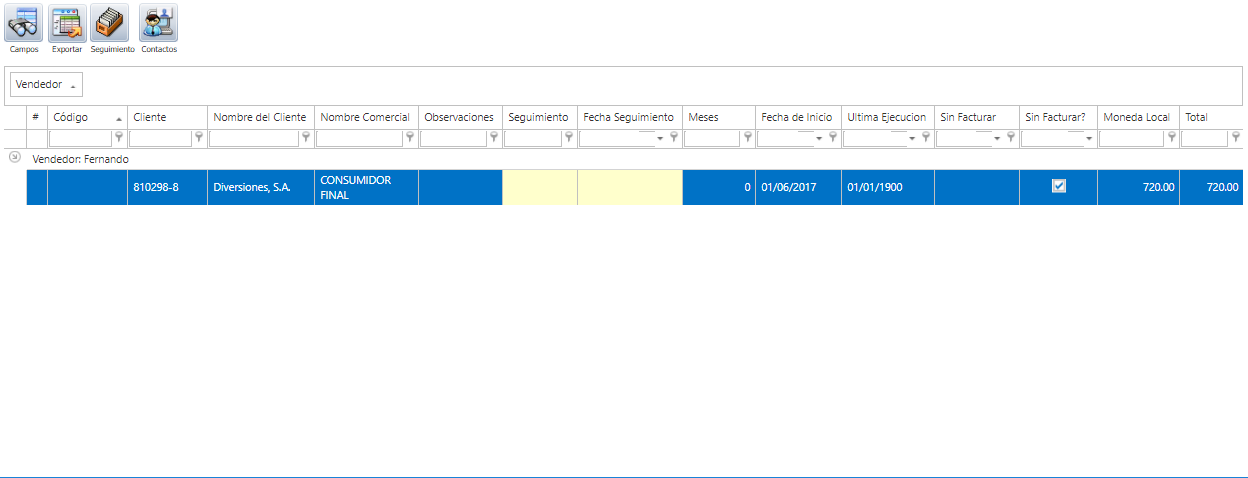
Task: Click the Exportar toolbar icon
Action: click(x=67, y=23)
